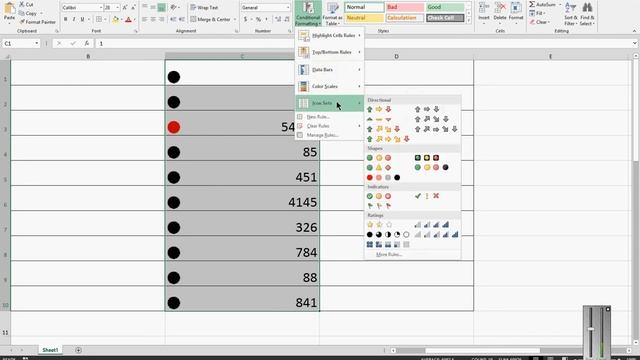Open the font size dropdown
Screen dimensions: 640x360
click(x=118, y=8)
